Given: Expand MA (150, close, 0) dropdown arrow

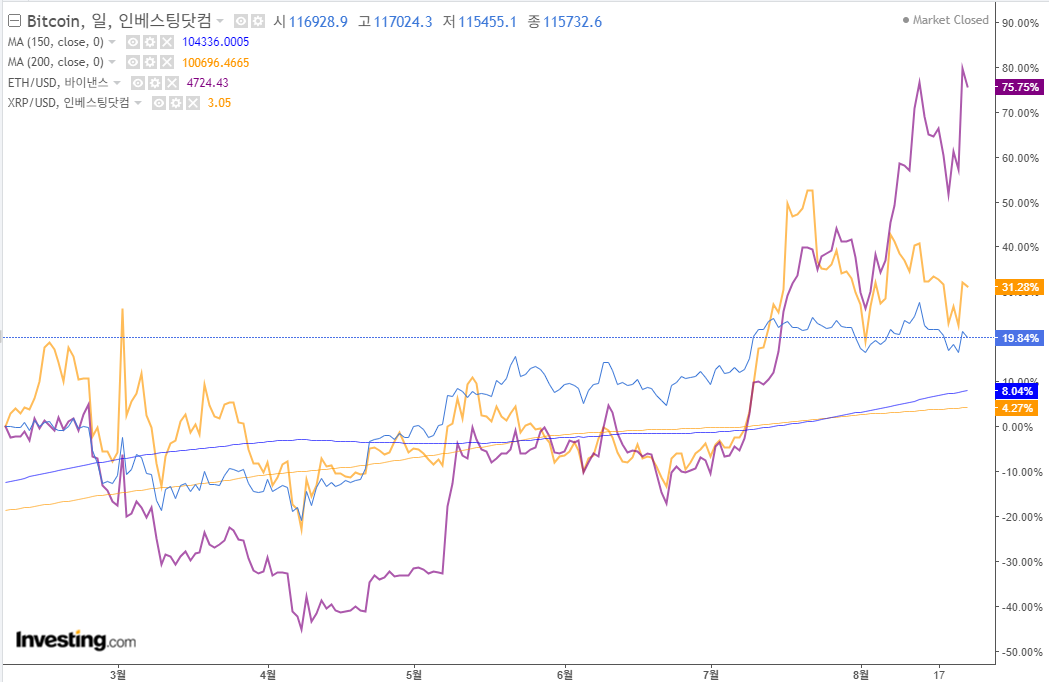Looking at the screenshot, I should pos(112,42).
